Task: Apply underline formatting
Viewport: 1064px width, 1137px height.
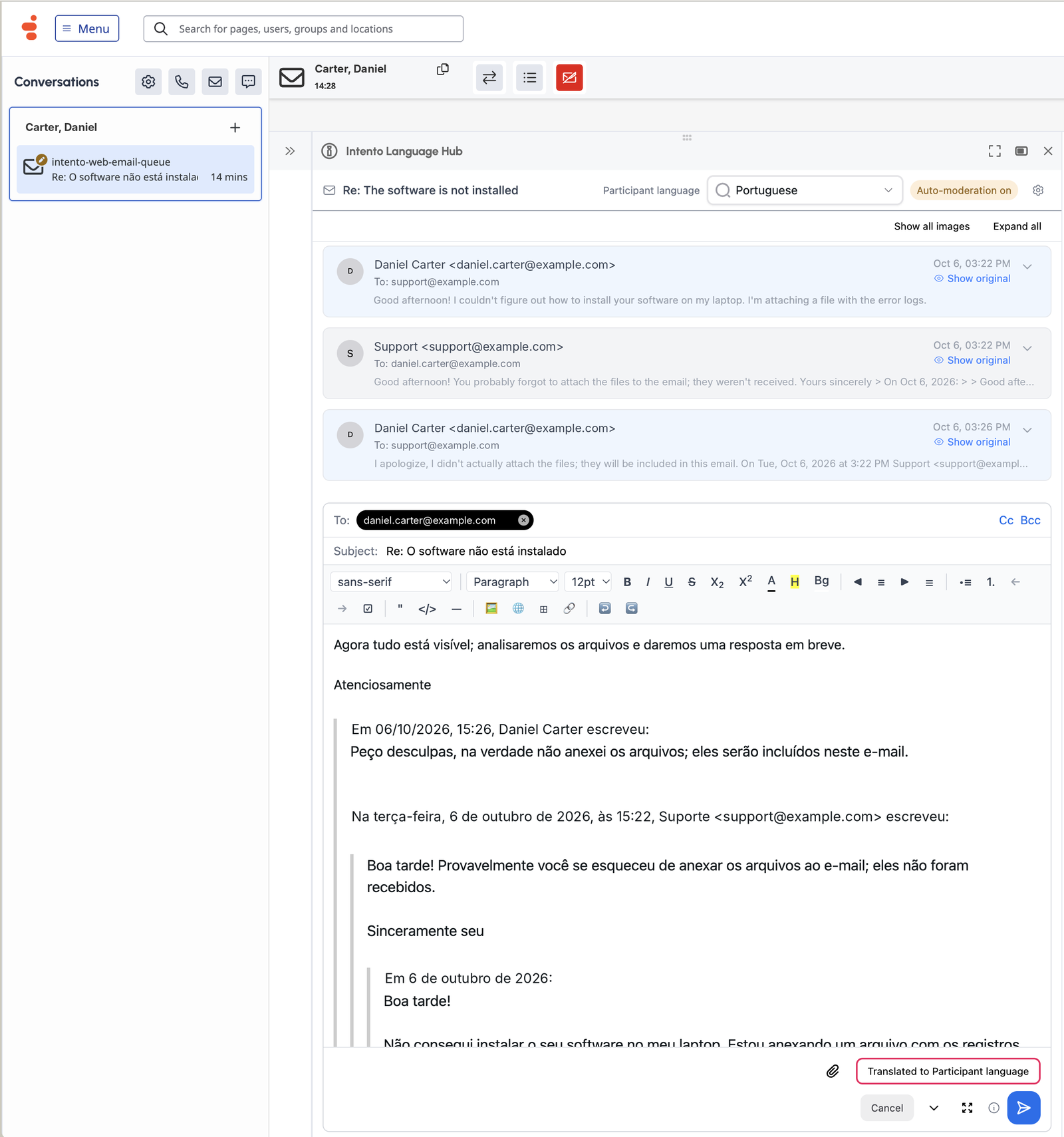Action: (668, 582)
